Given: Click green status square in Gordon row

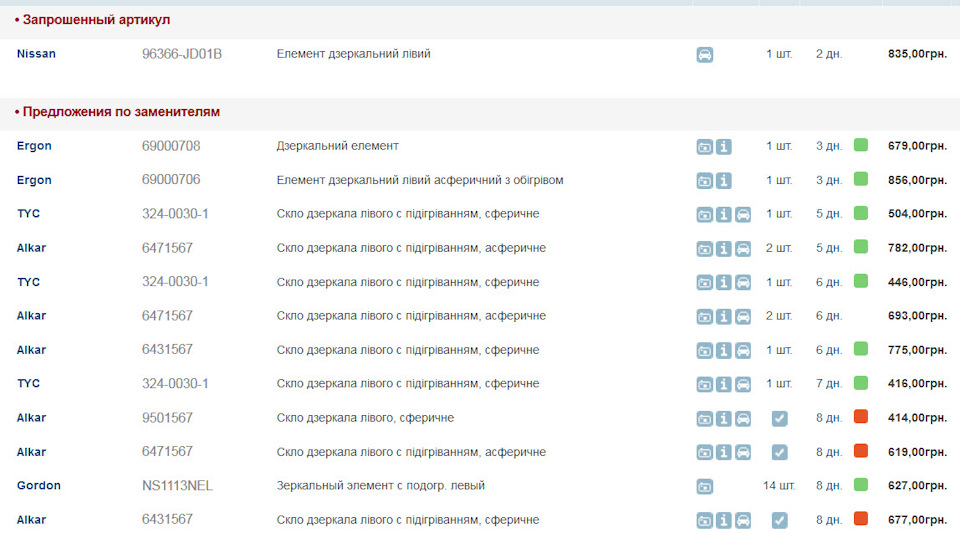Looking at the screenshot, I should click(x=861, y=485).
